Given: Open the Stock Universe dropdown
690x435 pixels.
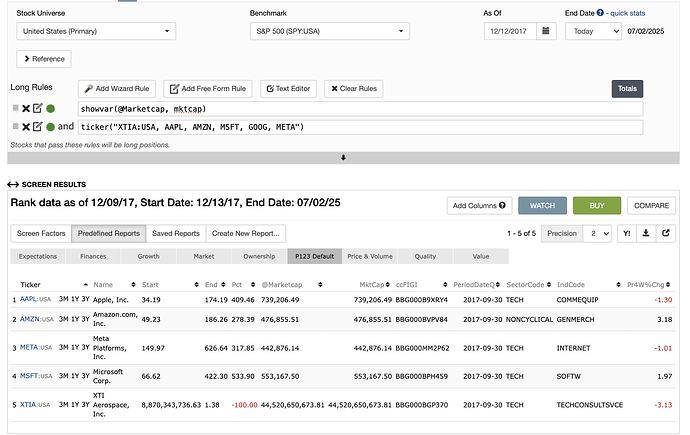Looking at the screenshot, I should click(96, 31).
